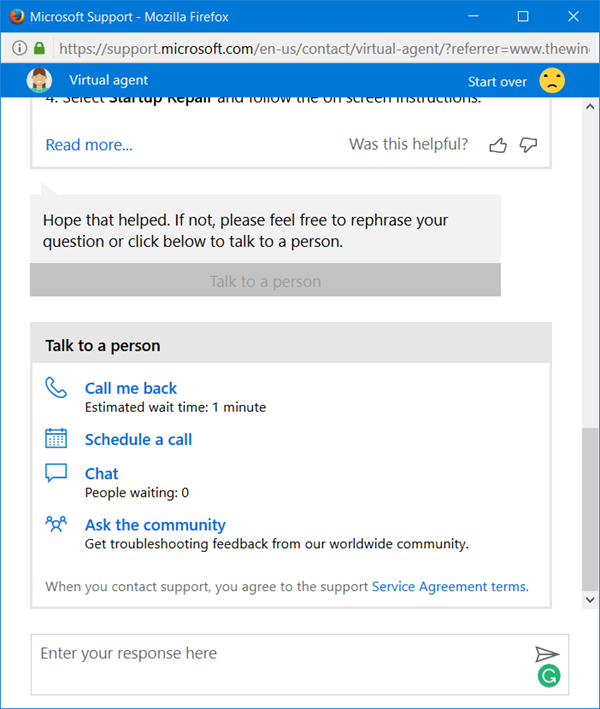600x709 pixels.
Task: Open the Read more link
Action: coord(89,145)
